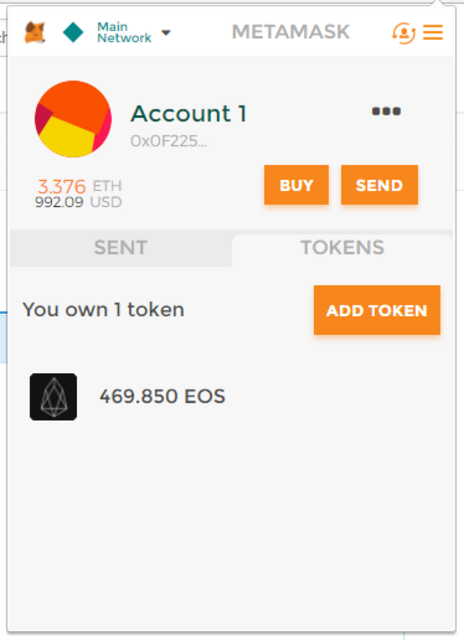The image size is (464, 640).
Task: Click the METAMASK title text
Action: point(291,32)
